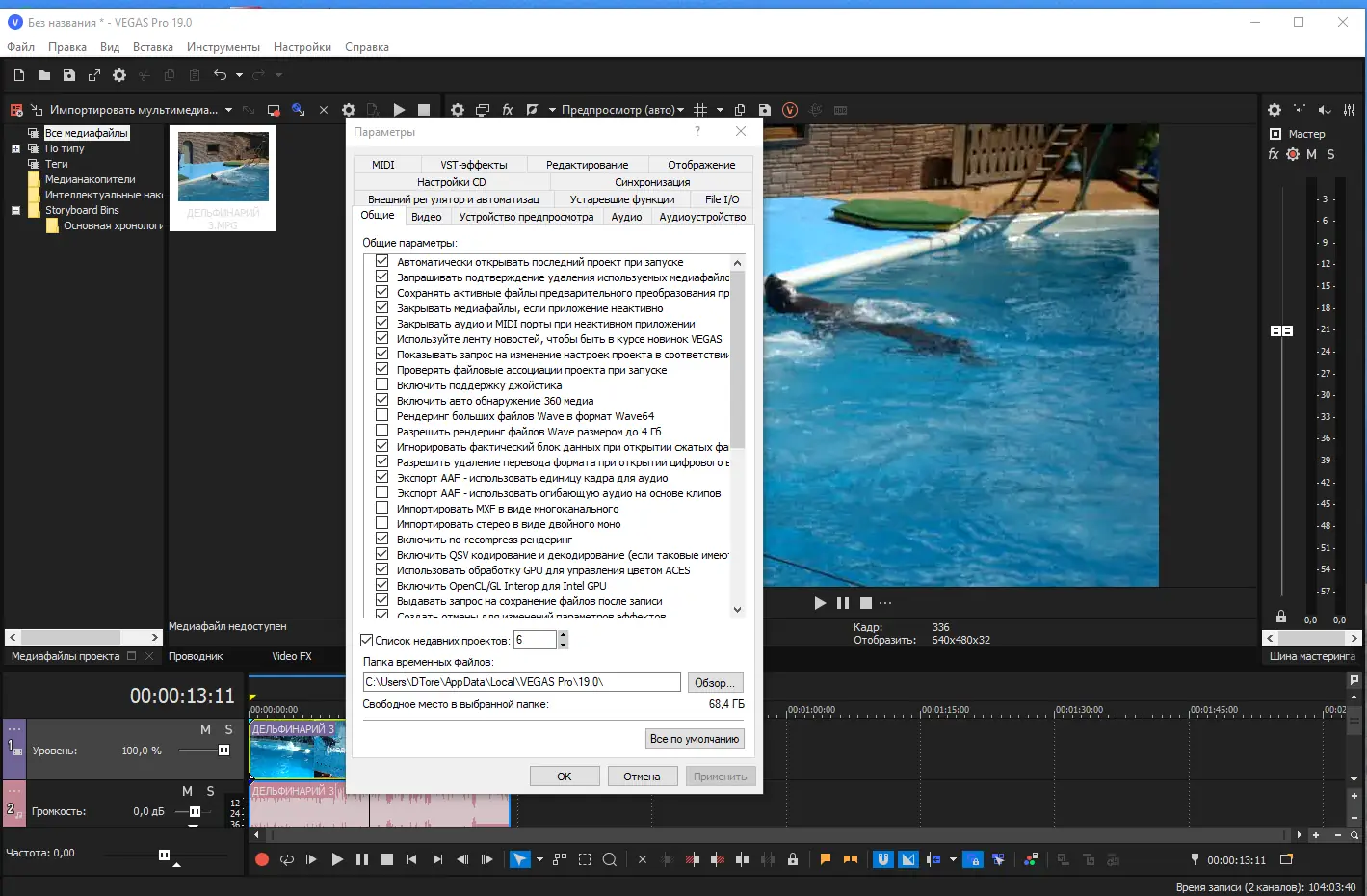The height and width of the screenshot is (896, 1367).
Task: Start media preview playback in Project Media toolbar
Action: coord(399,110)
